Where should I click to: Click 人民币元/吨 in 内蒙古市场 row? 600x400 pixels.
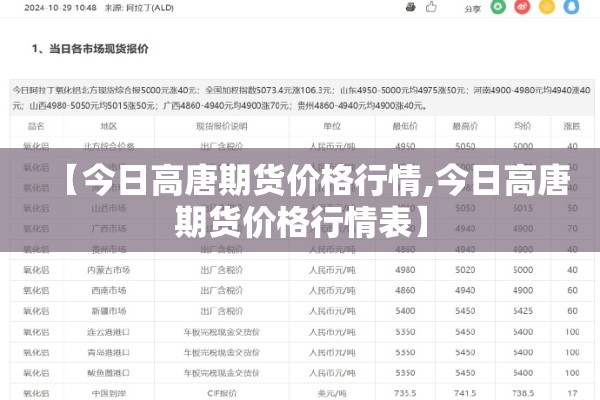pos(332,270)
